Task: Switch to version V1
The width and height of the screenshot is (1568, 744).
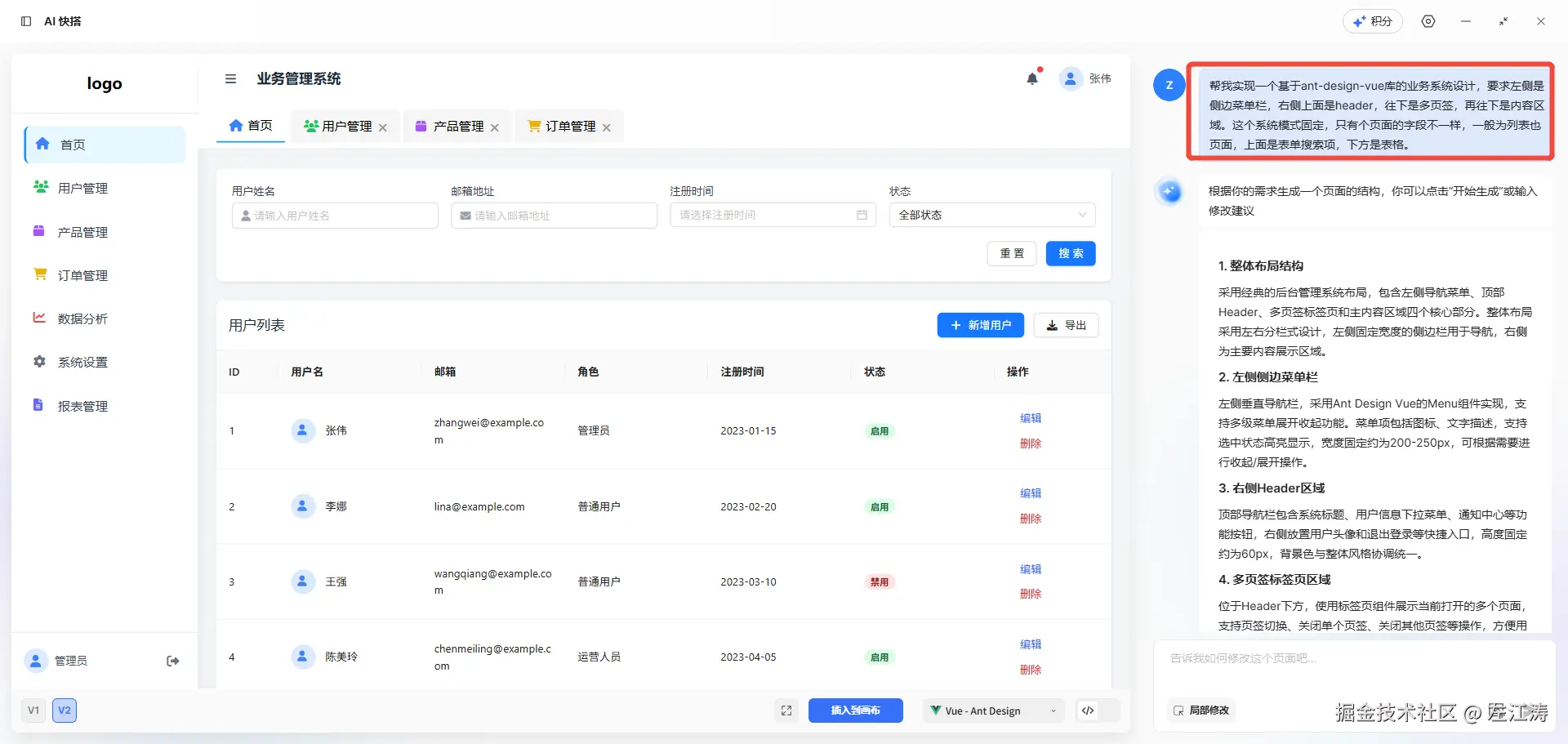Action: [x=33, y=711]
